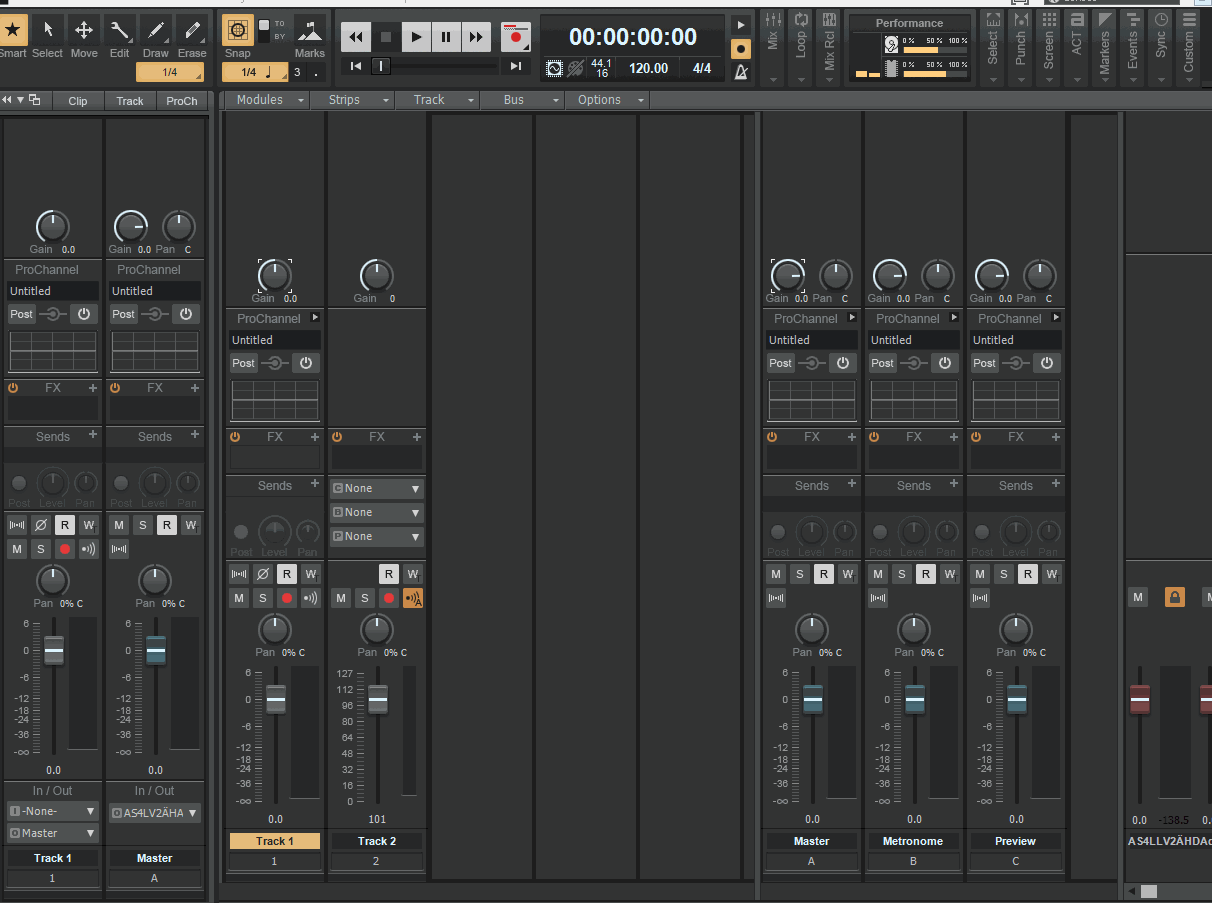This screenshot has width=1212, height=903.
Task: Click the orange lock icon on the hardware strip
Action: pos(1175,597)
